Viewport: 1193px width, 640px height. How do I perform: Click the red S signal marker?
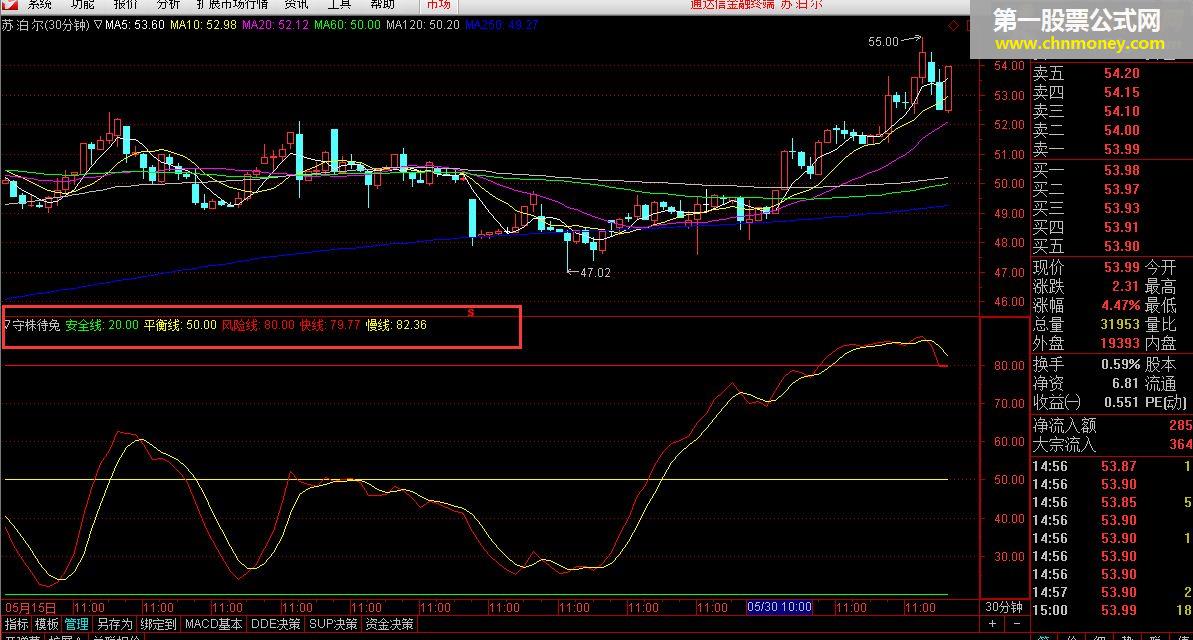click(x=470, y=313)
